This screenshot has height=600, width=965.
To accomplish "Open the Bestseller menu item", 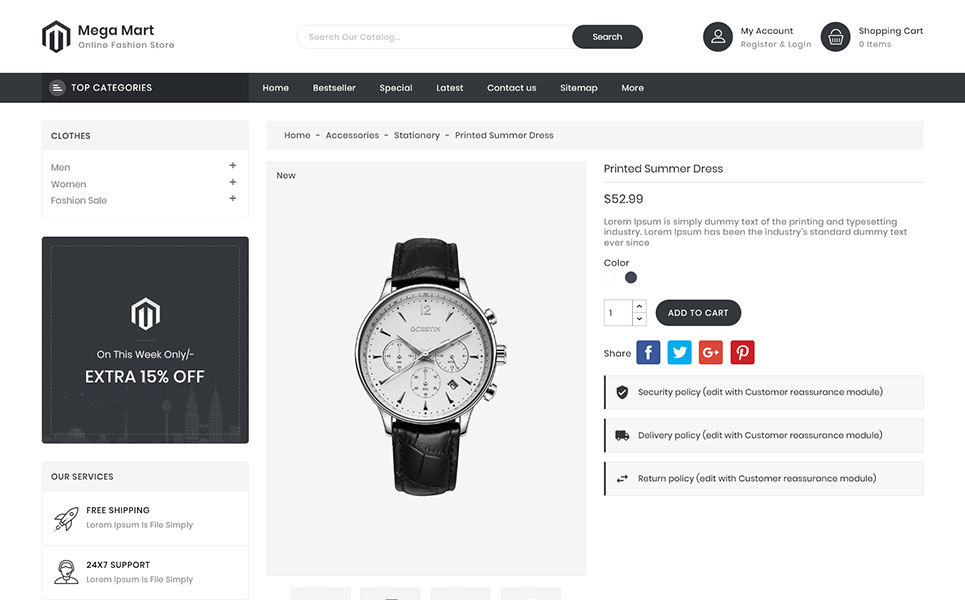I will point(334,88).
